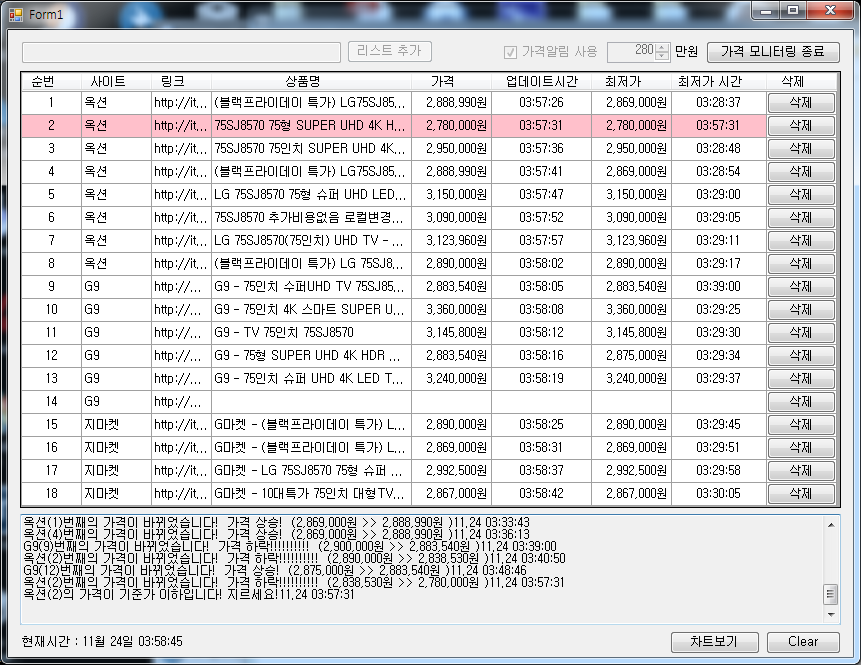The width and height of the screenshot is (861, 665).
Task: Click the 업데이트시간 column header
Action: point(541,81)
